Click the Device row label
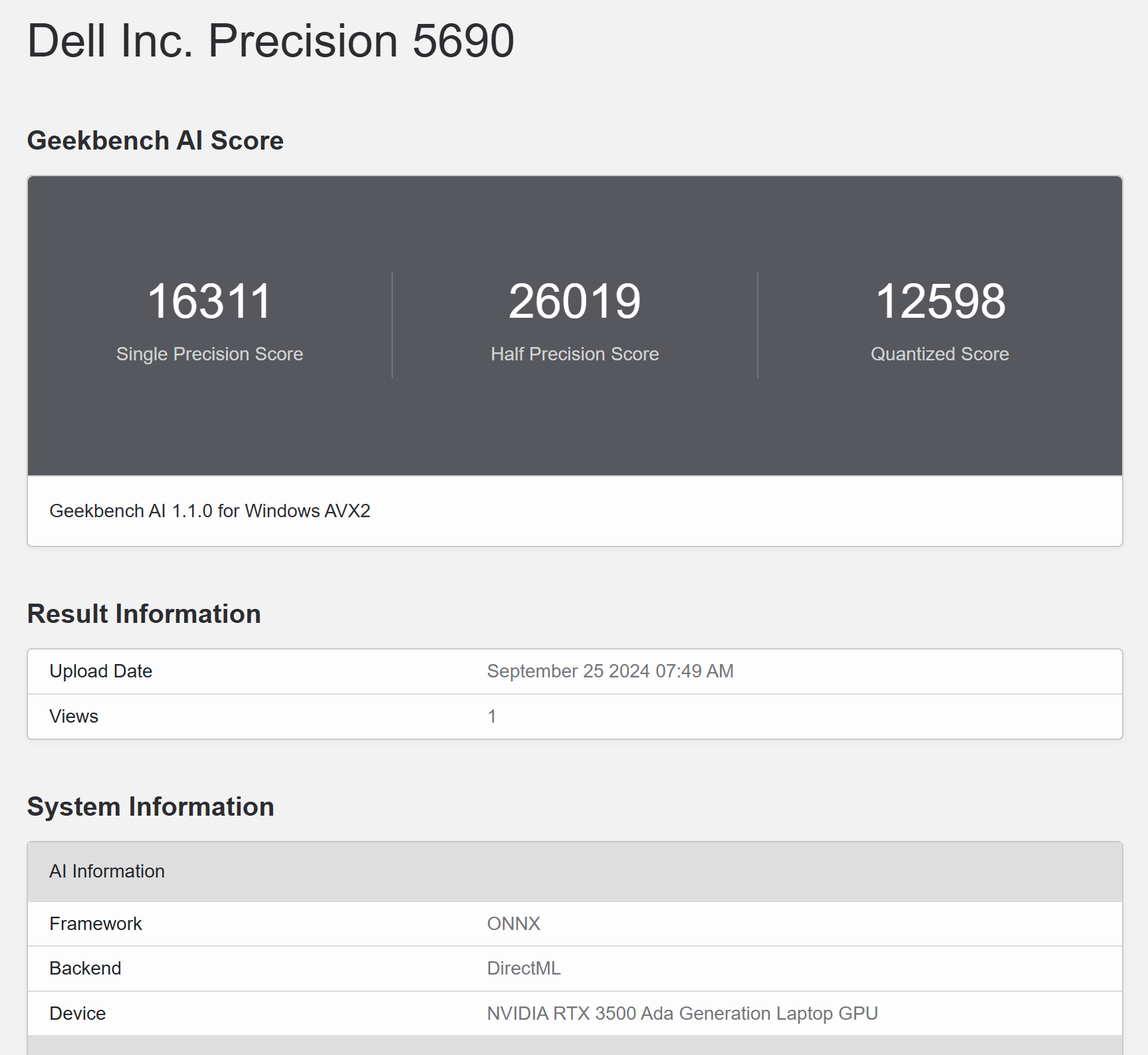This screenshot has width=1148, height=1055. pyautogui.click(x=78, y=1014)
